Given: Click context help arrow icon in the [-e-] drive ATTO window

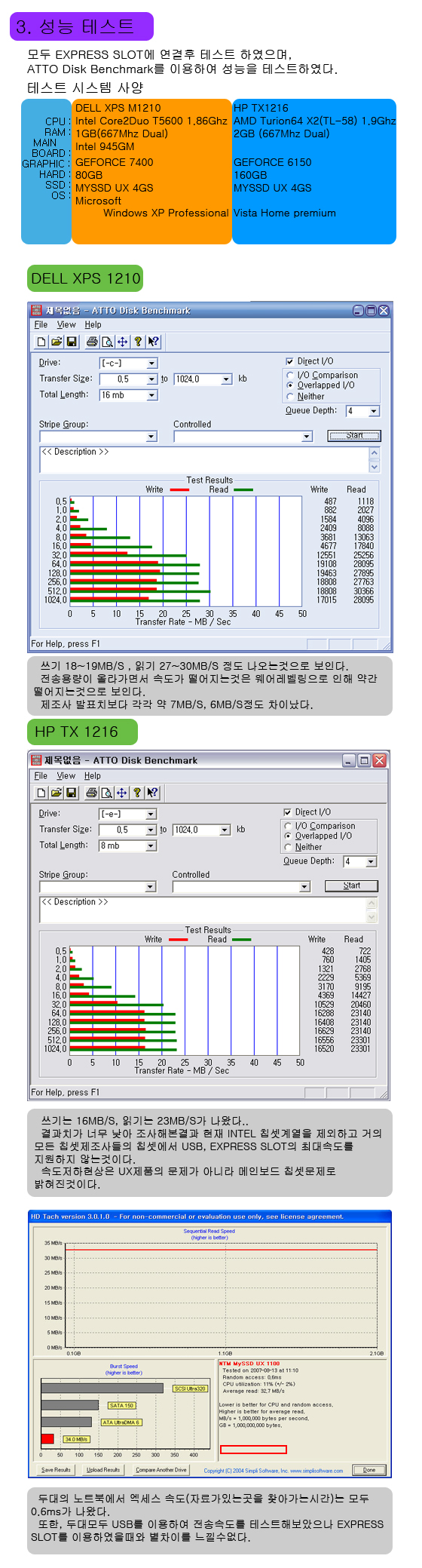Looking at the screenshot, I should coord(152,793).
